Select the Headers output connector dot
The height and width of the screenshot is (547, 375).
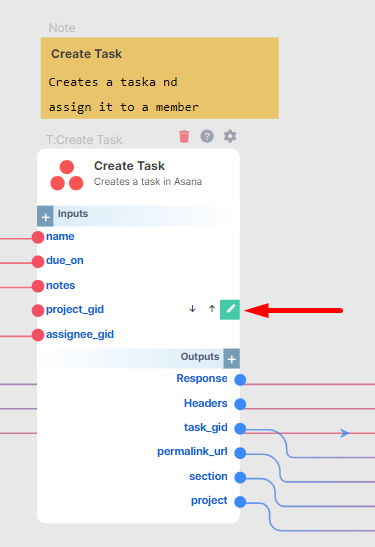(x=240, y=404)
